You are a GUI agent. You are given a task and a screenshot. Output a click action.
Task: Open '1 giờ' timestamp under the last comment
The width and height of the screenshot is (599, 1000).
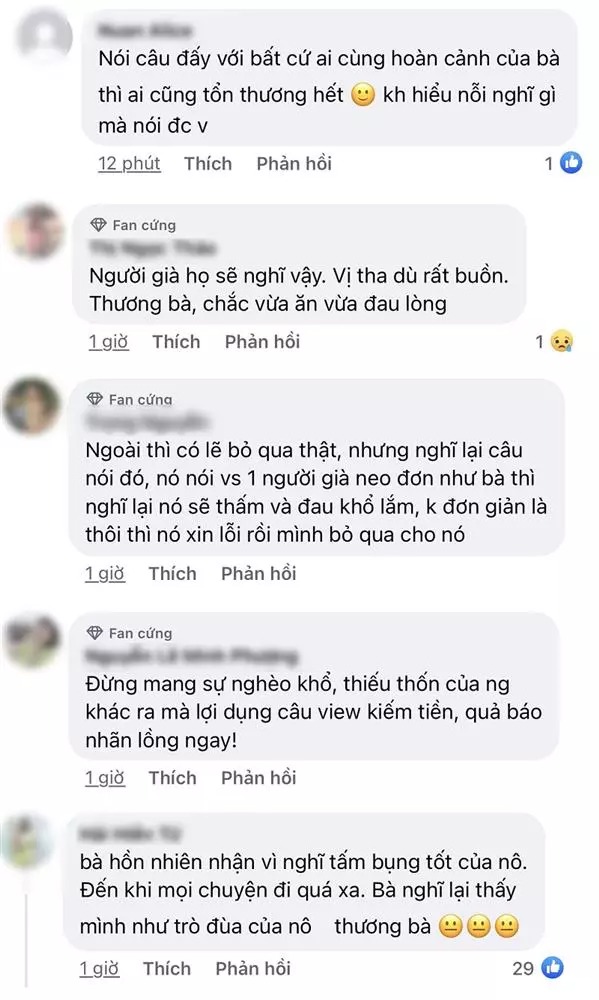click(99, 968)
